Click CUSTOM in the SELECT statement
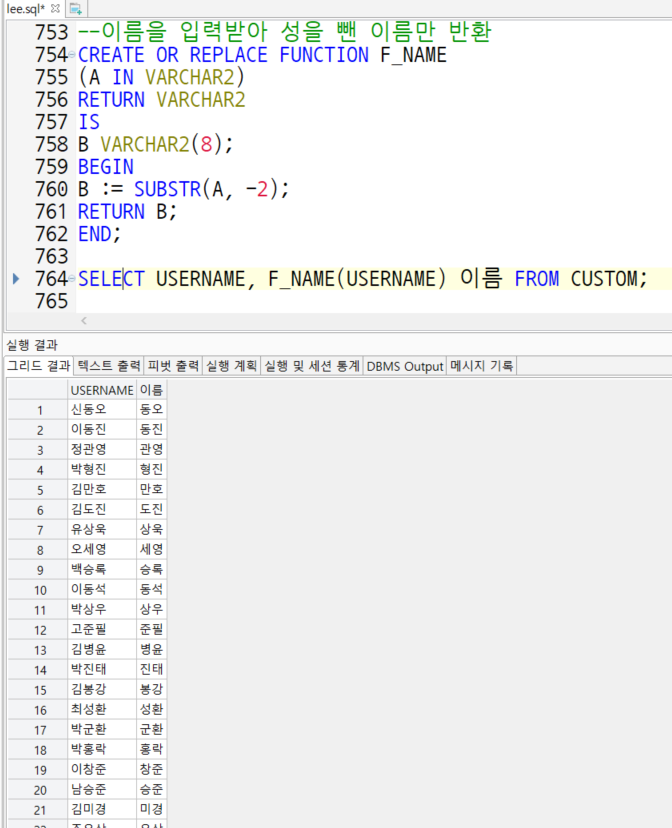 pos(604,279)
